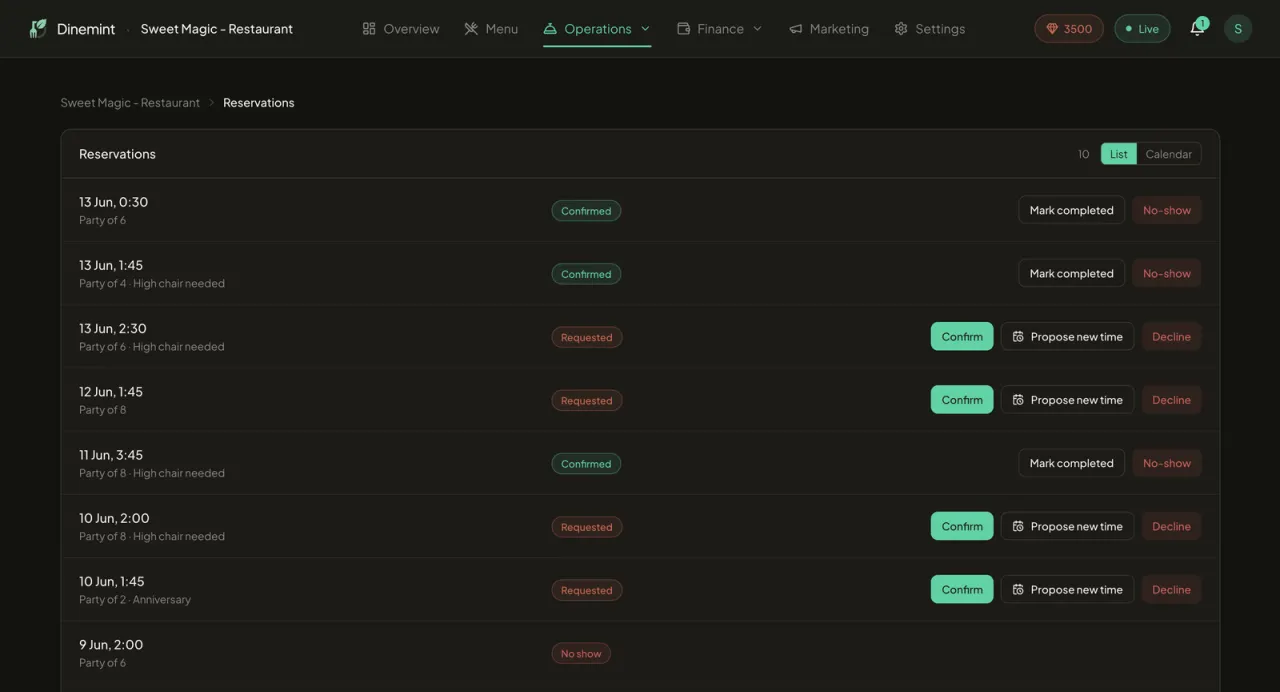
Task: Propose new time for 12 Jun, 1:45
Action: tap(1067, 399)
